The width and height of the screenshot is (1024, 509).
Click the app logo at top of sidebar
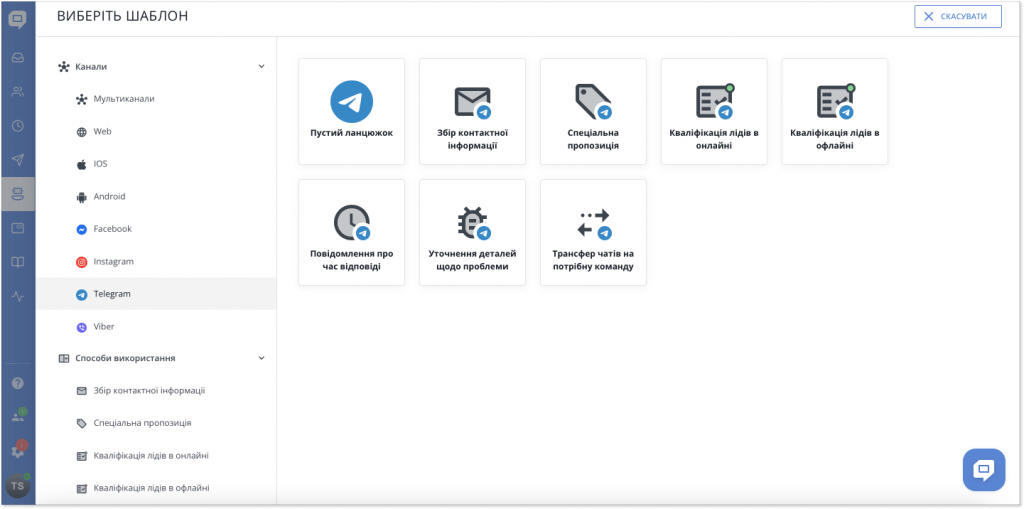pos(18,20)
